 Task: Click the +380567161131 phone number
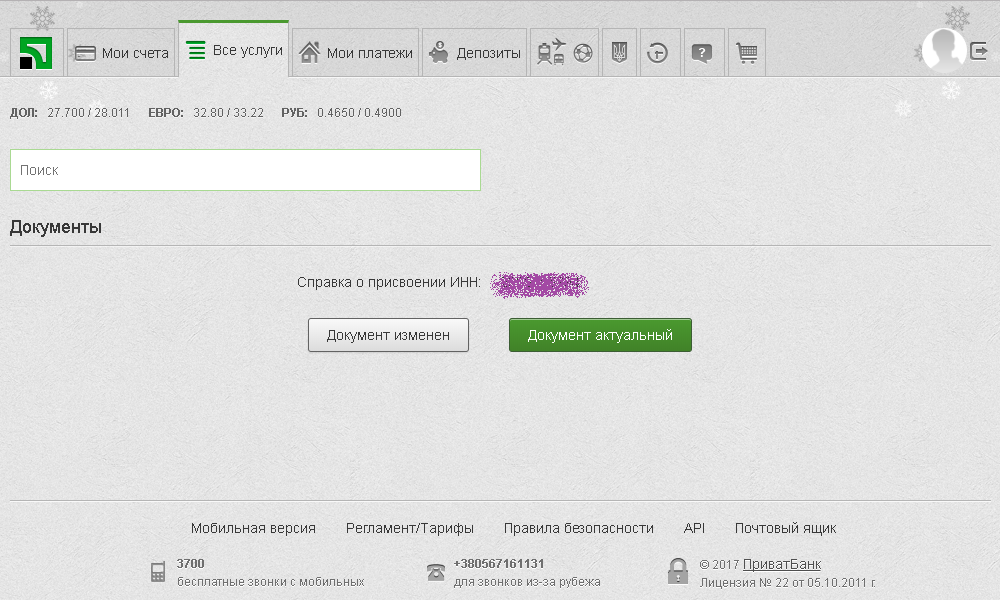click(x=499, y=564)
